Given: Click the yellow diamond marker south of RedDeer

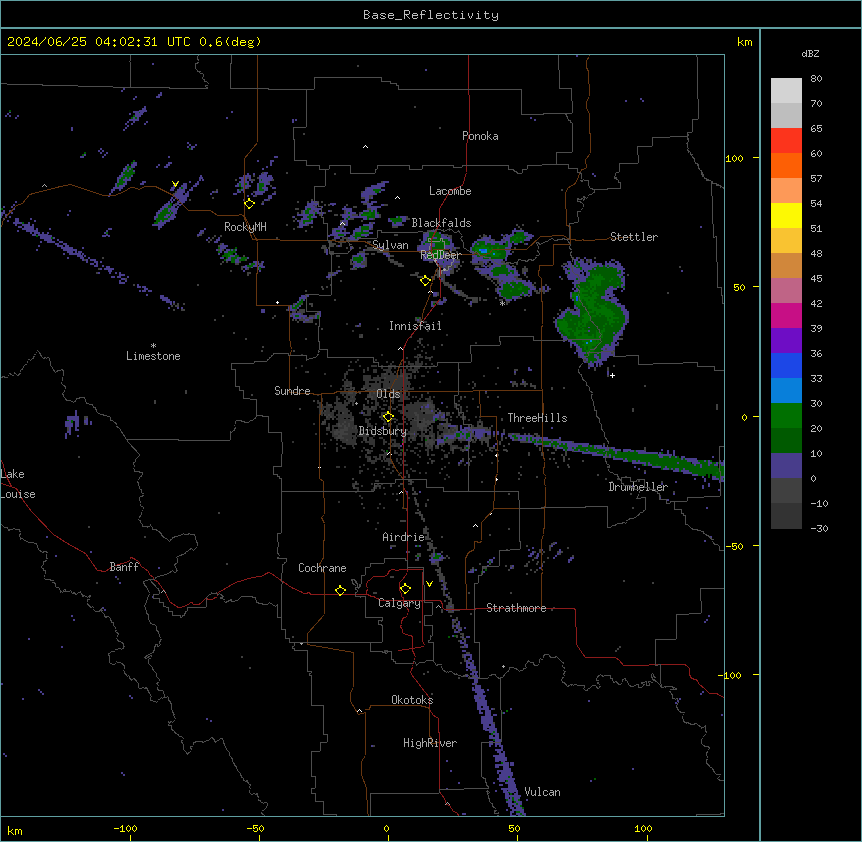Looking at the screenshot, I should tap(425, 281).
